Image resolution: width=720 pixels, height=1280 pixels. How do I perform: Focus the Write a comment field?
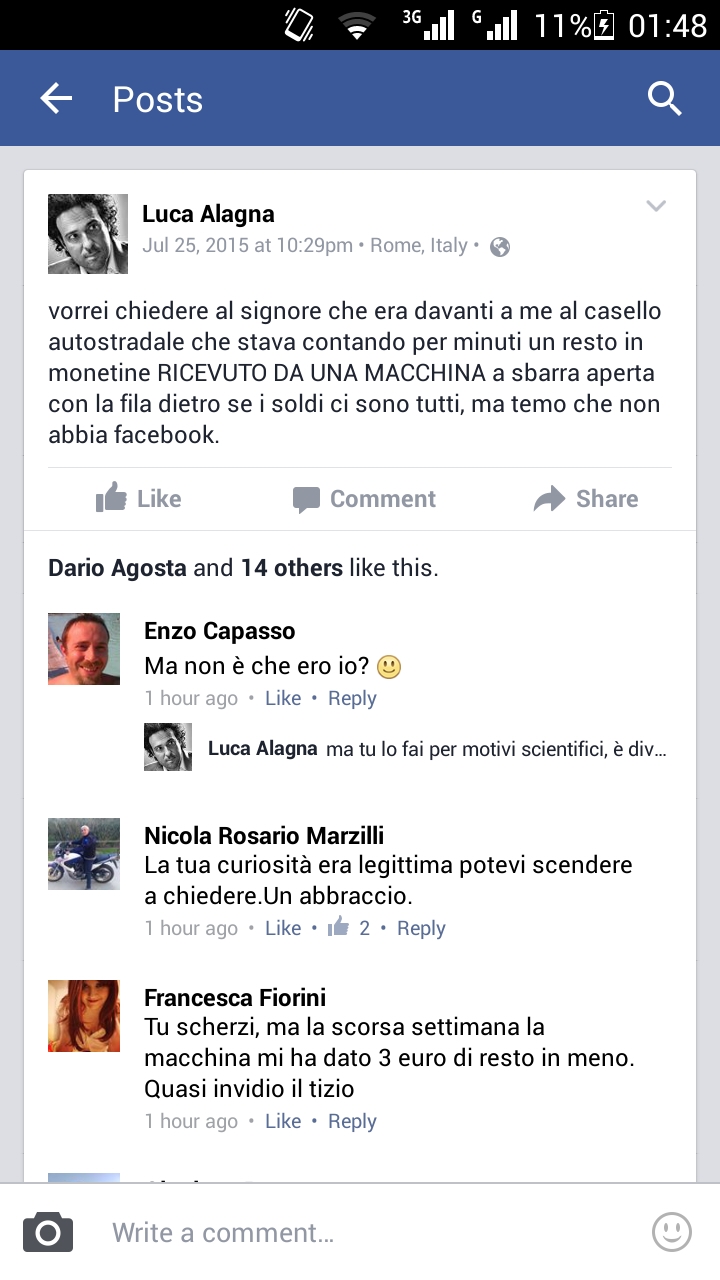click(x=370, y=1232)
